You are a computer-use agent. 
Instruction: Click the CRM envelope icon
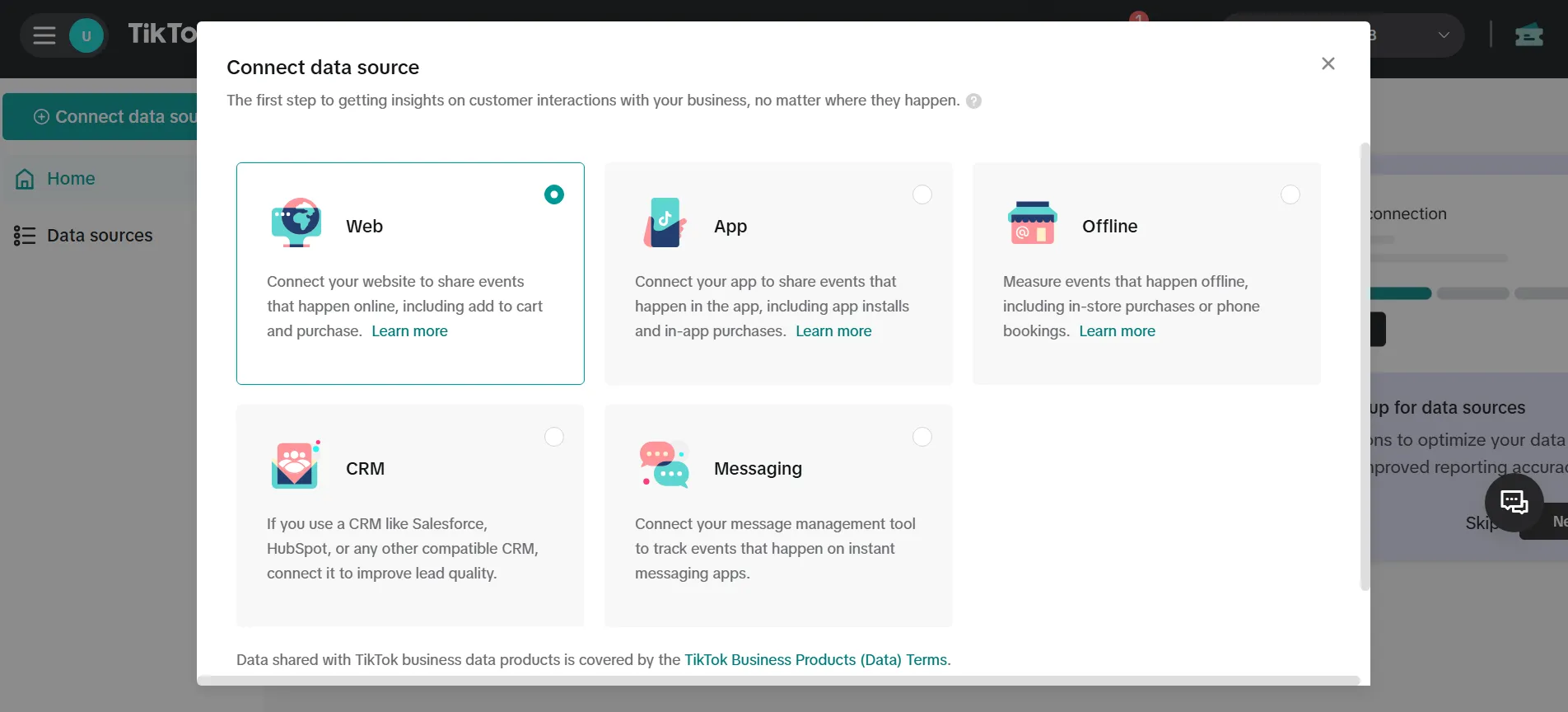pos(296,465)
